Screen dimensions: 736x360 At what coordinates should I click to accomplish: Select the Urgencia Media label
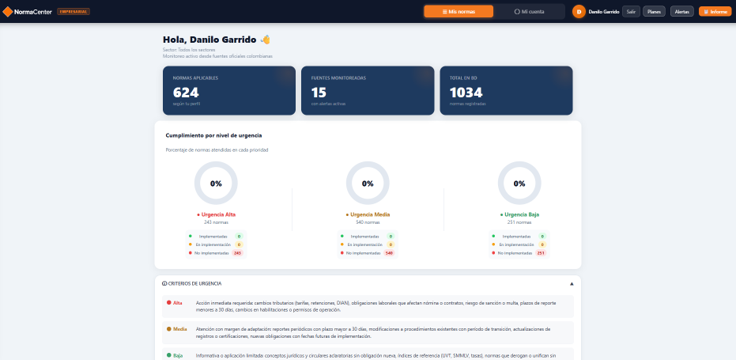368,214
